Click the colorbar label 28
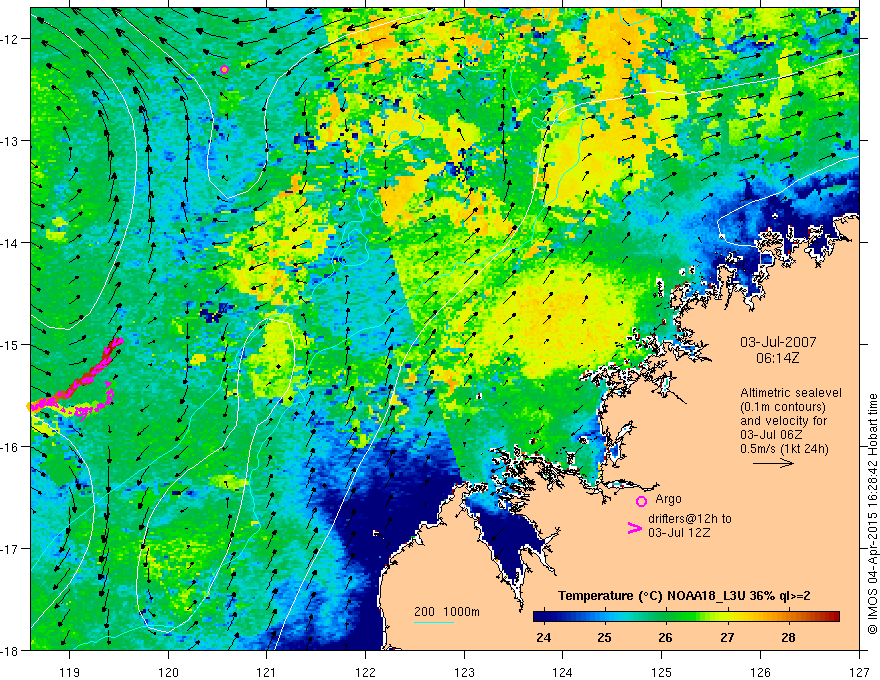Image resolution: width=880 pixels, height=680 pixels. [x=789, y=637]
